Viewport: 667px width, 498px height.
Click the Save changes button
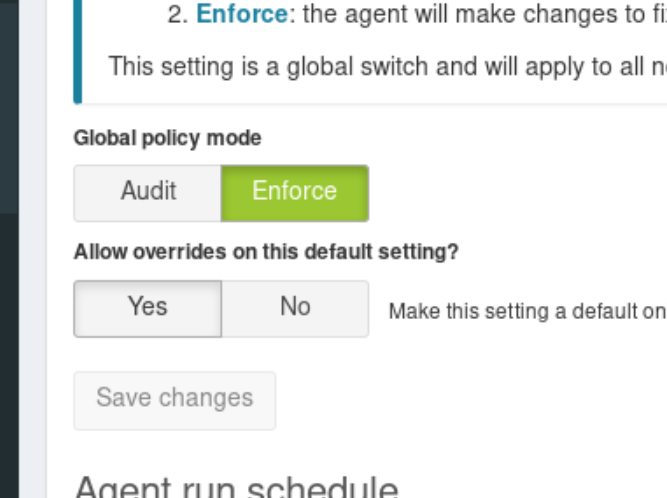175,401
